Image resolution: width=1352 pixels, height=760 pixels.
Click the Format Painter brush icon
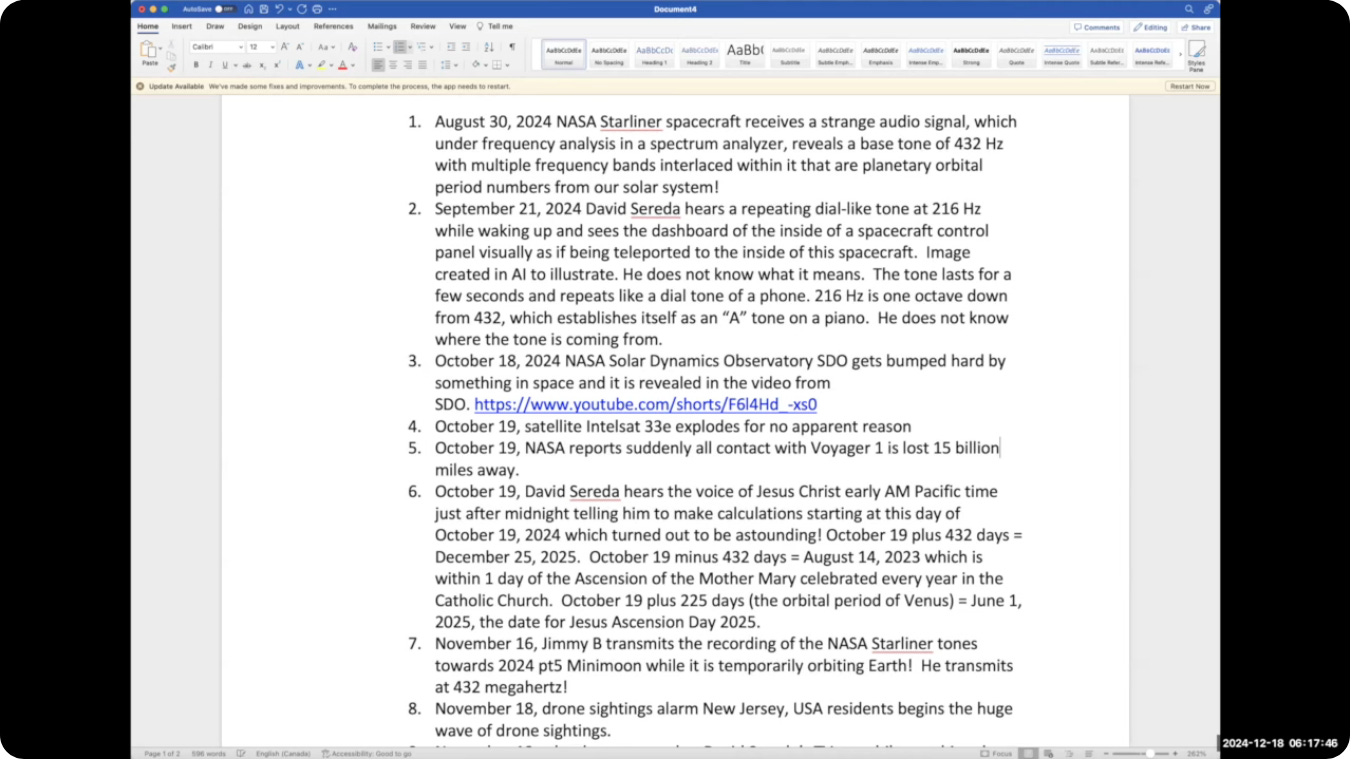[171, 67]
